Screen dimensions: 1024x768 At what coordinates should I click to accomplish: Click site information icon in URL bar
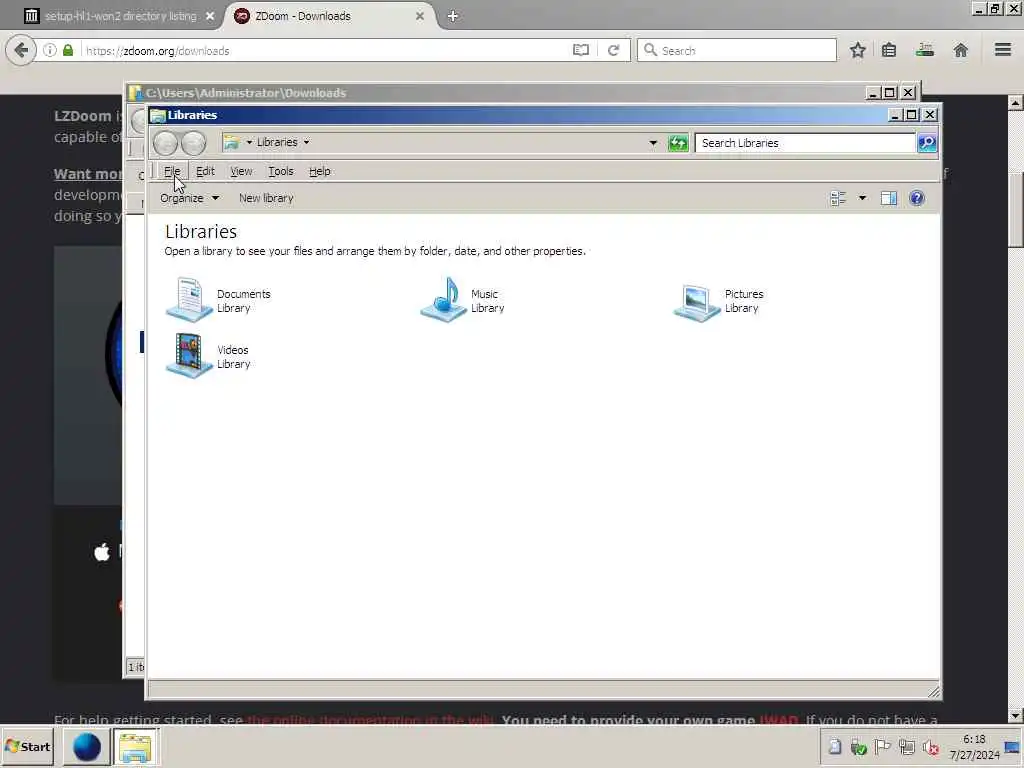point(50,50)
